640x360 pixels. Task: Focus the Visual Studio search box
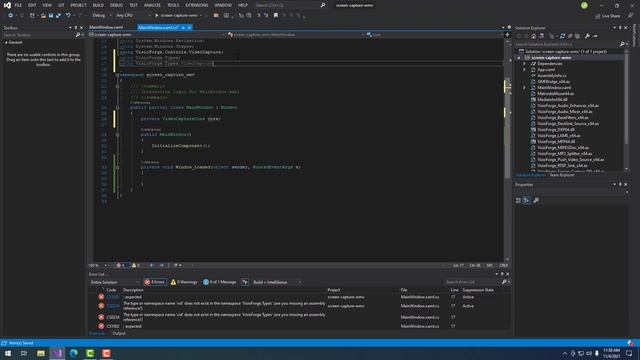point(290,5)
